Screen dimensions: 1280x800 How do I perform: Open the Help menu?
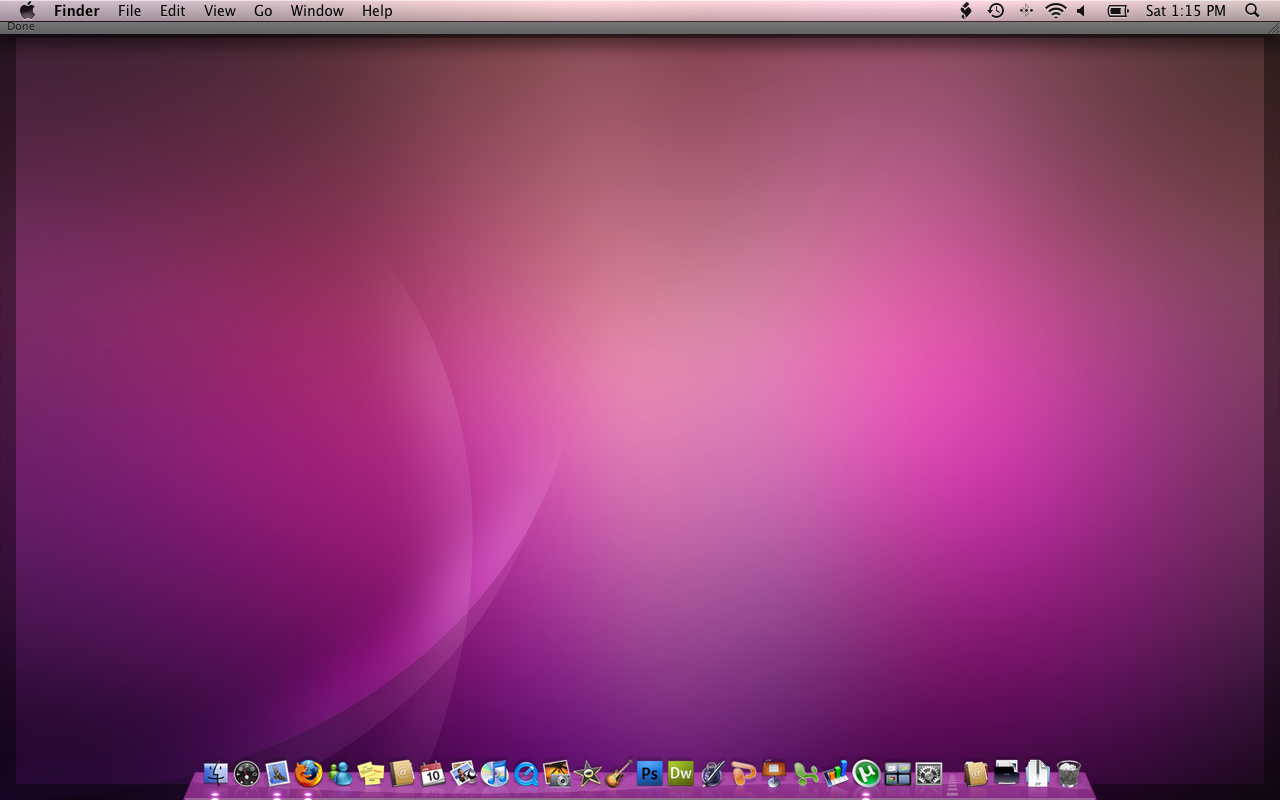pyautogui.click(x=377, y=11)
